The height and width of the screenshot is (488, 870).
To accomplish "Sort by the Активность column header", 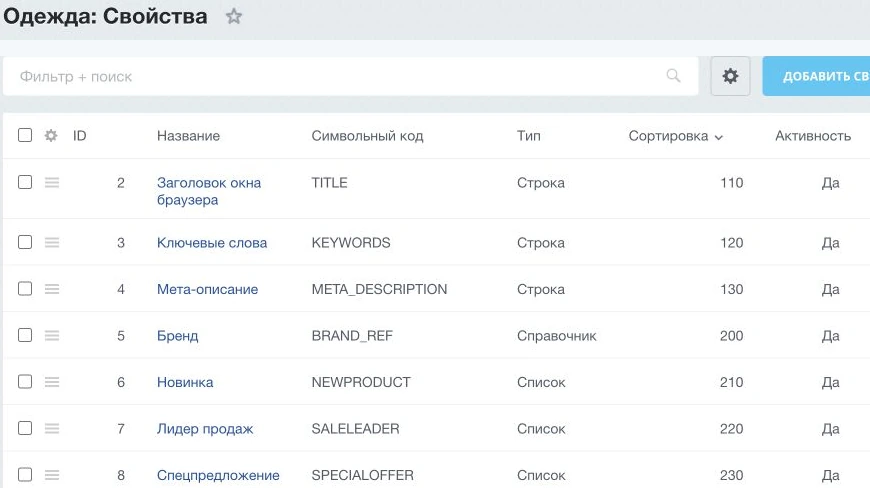I will click(813, 136).
